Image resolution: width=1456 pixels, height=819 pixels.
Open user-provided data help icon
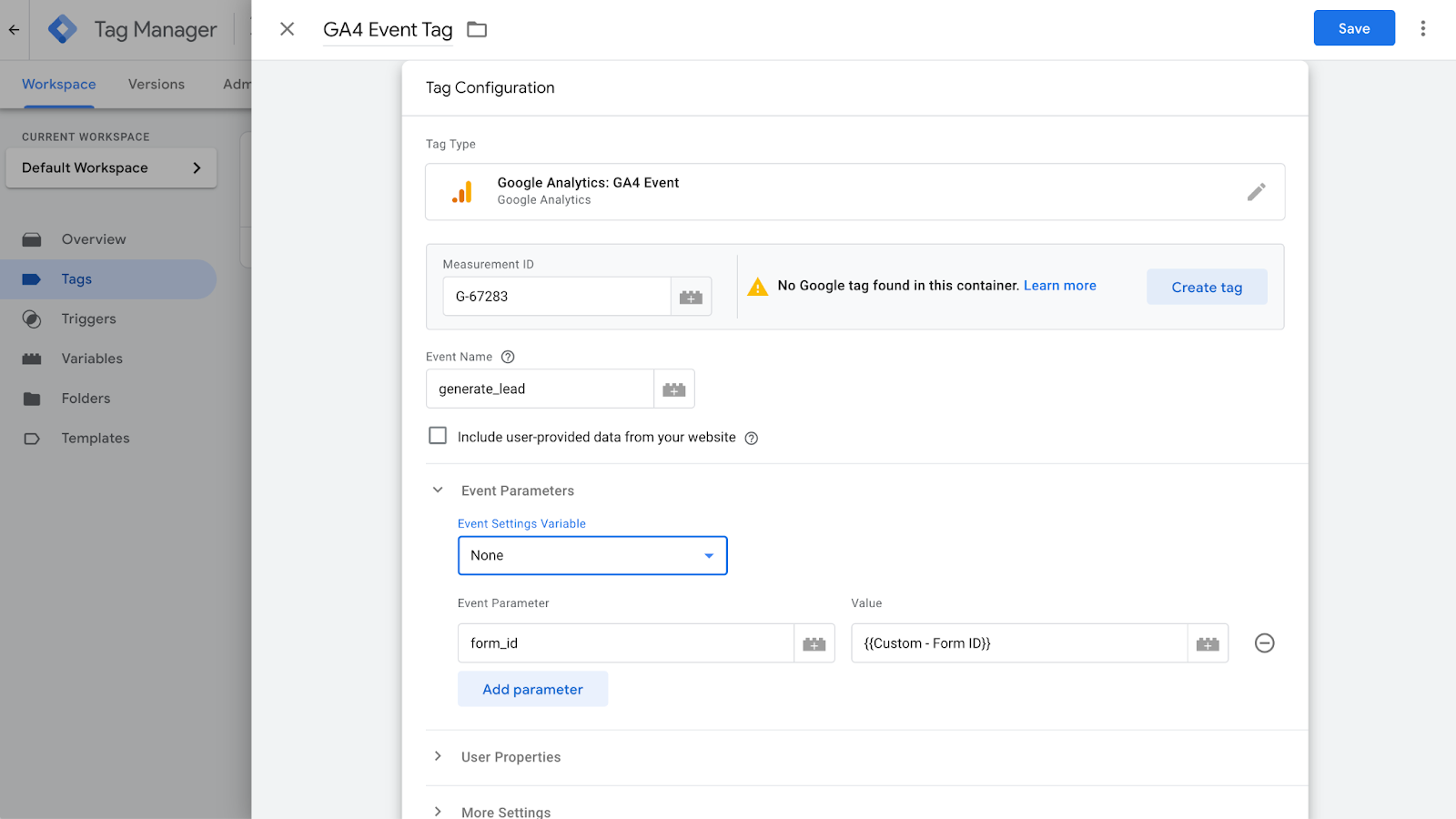point(752,438)
